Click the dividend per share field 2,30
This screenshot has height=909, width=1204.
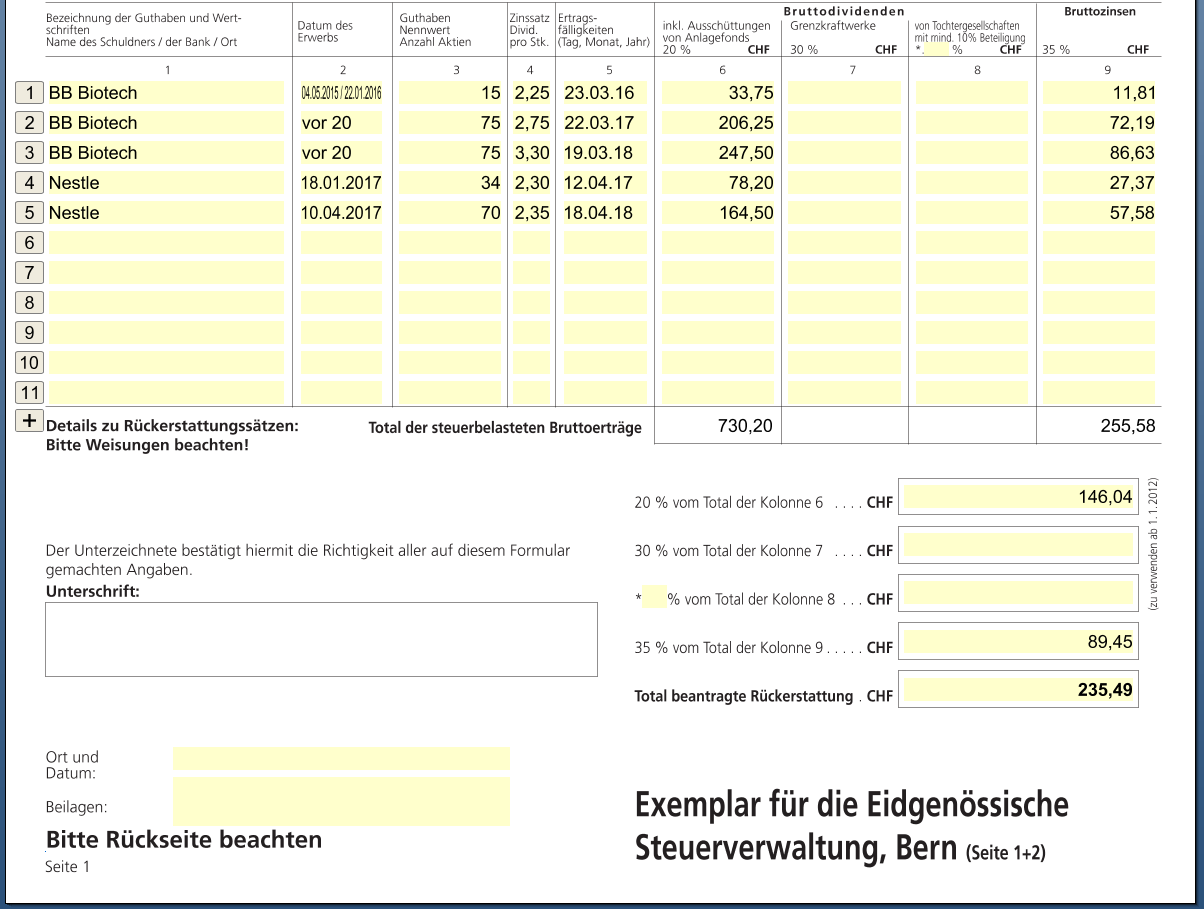point(532,183)
